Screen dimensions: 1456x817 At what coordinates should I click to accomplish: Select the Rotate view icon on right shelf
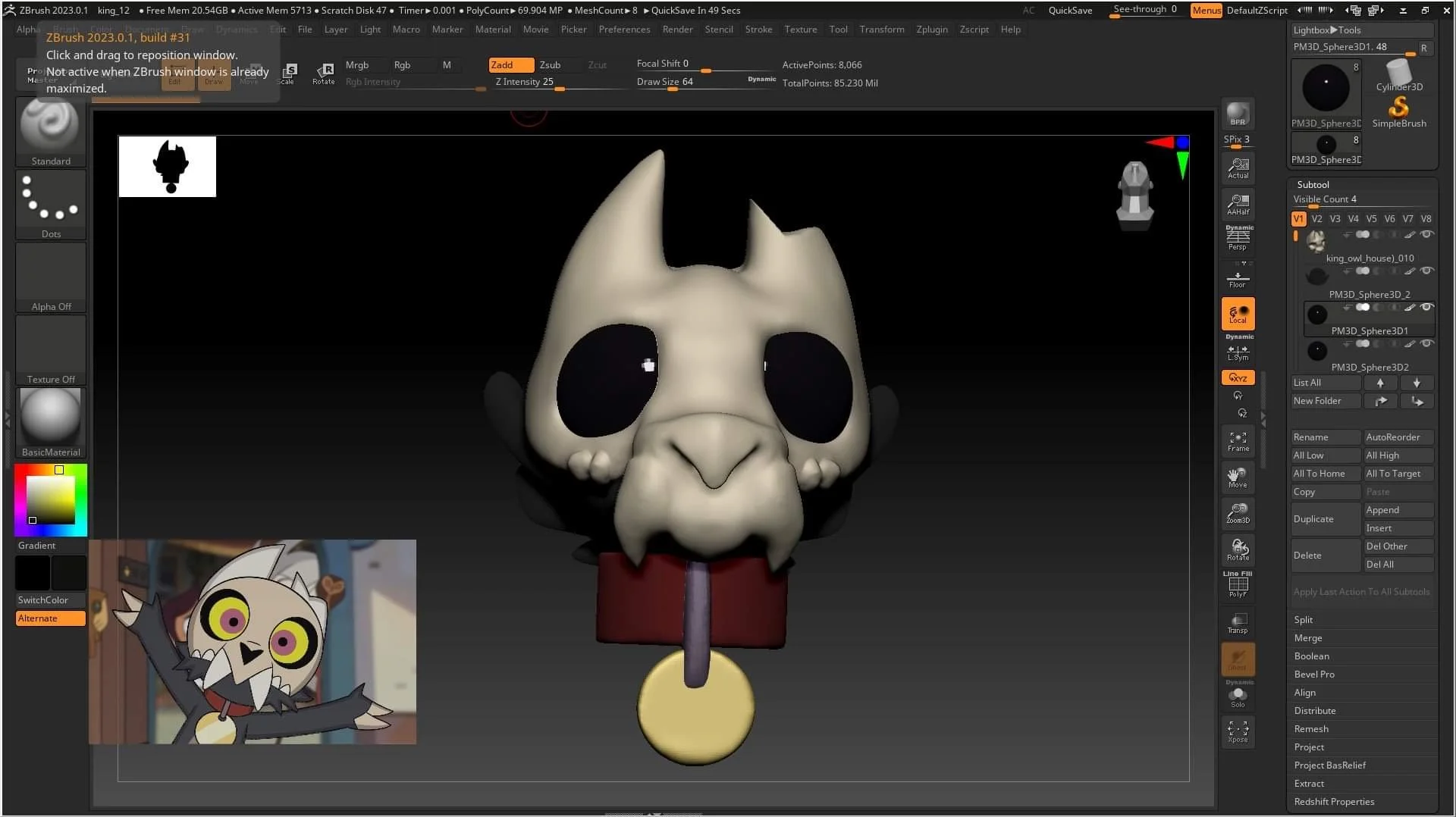click(1238, 550)
